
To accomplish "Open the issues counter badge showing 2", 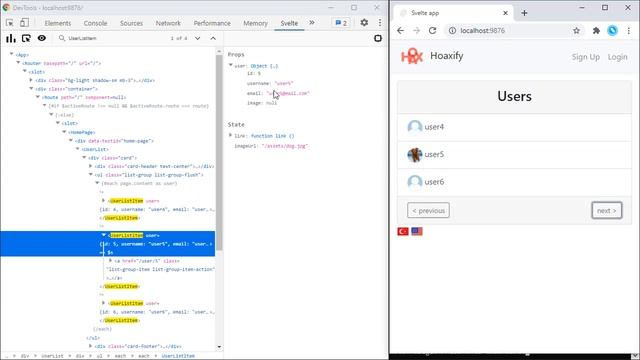I will [x=341, y=23].
